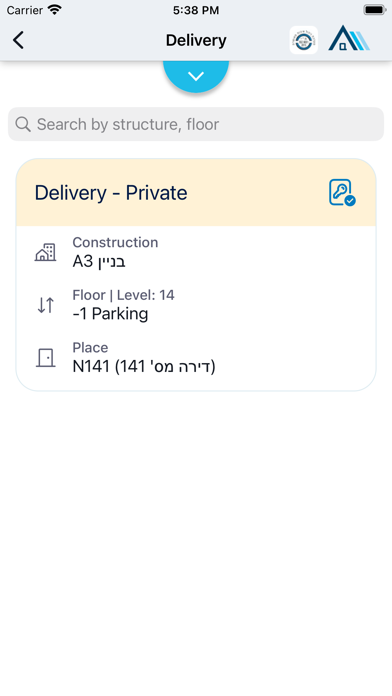The image size is (392, 696).
Task: Tap the Floor | Level: 14 label
Action: tap(123, 295)
